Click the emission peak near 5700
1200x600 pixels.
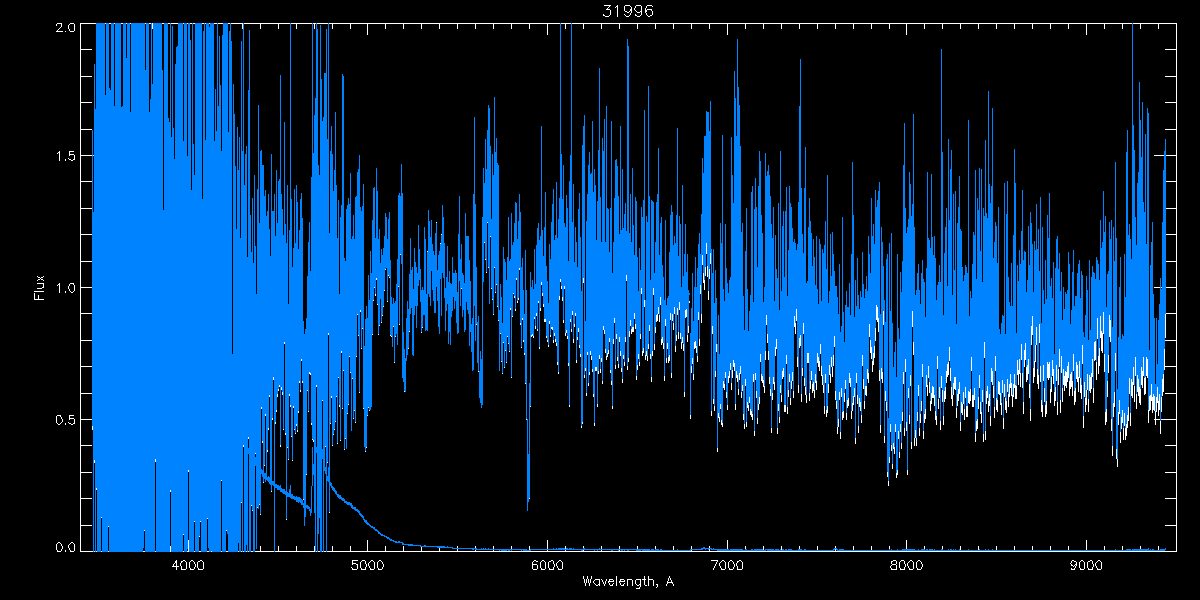tap(491, 130)
